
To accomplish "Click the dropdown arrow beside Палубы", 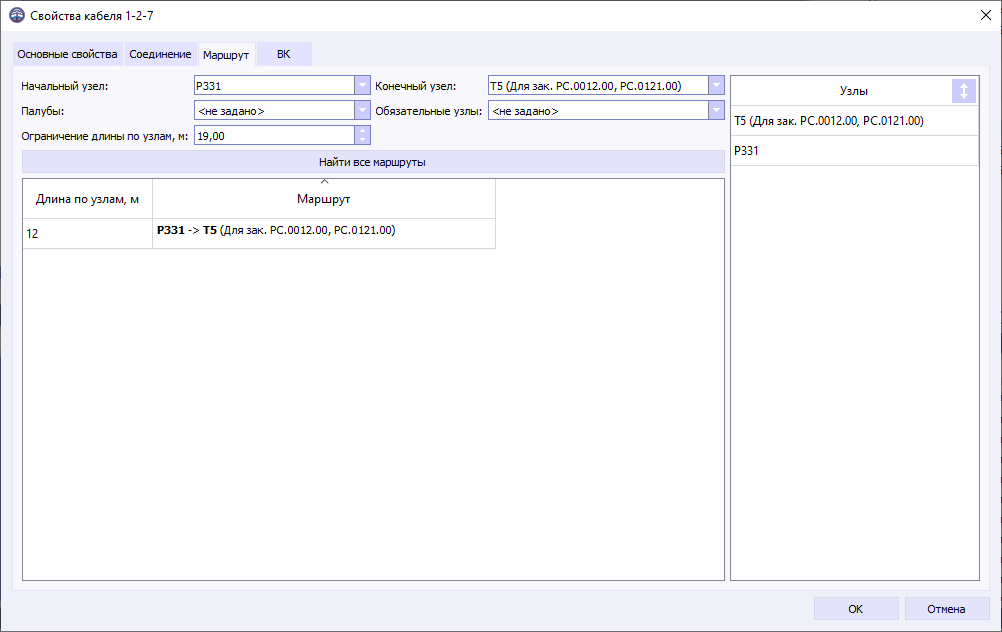I will (x=361, y=110).
